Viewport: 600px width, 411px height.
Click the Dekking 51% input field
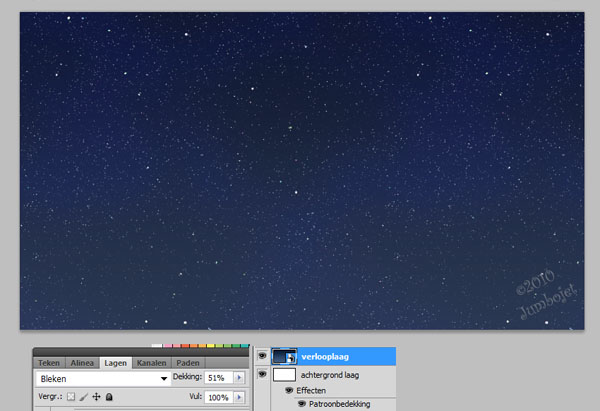218,378
